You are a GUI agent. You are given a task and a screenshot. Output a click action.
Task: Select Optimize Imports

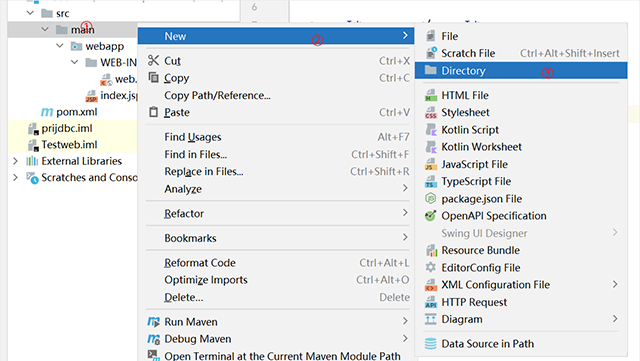pyautogui.click(x=276, y=280)
